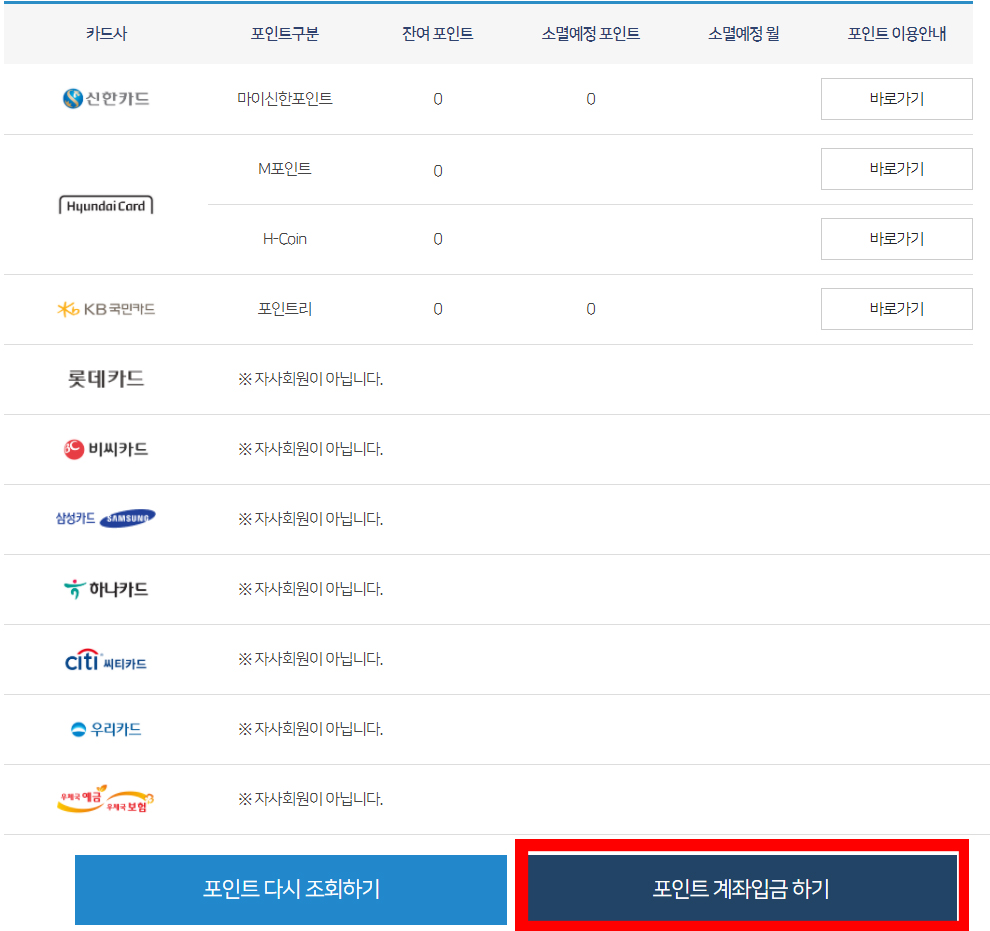Open 바로가기 for 마이신한포인트

click(897, 98)
